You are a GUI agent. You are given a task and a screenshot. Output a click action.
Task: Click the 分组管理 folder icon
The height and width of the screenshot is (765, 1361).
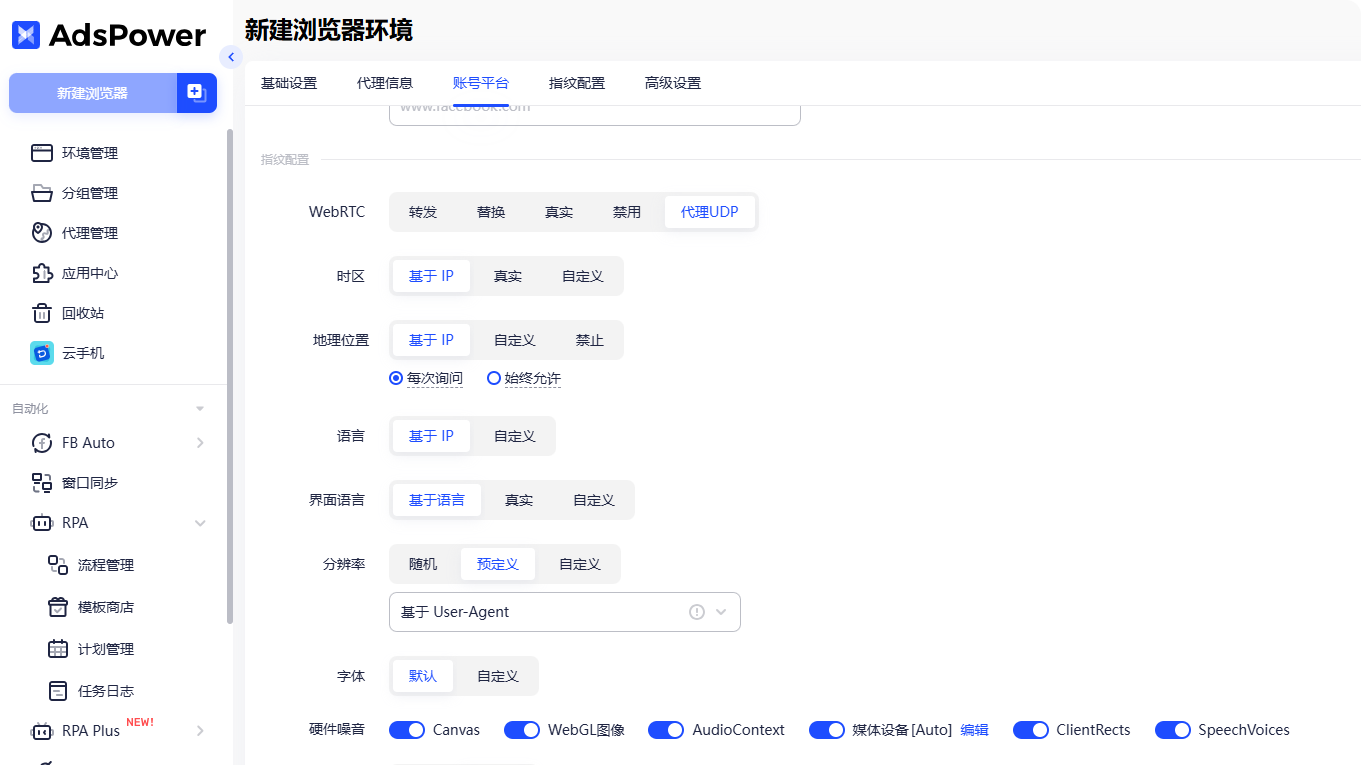point(41,193)
